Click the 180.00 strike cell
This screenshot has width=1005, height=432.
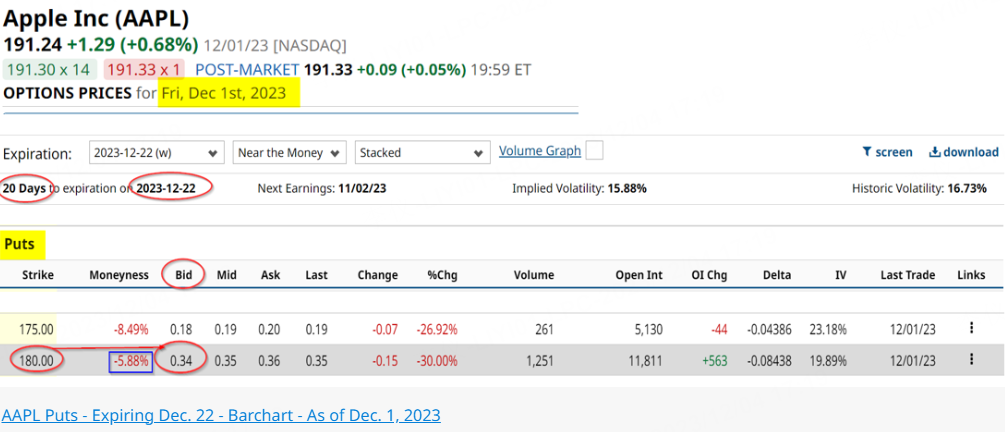pyautogui.click(x=38, y=360)
